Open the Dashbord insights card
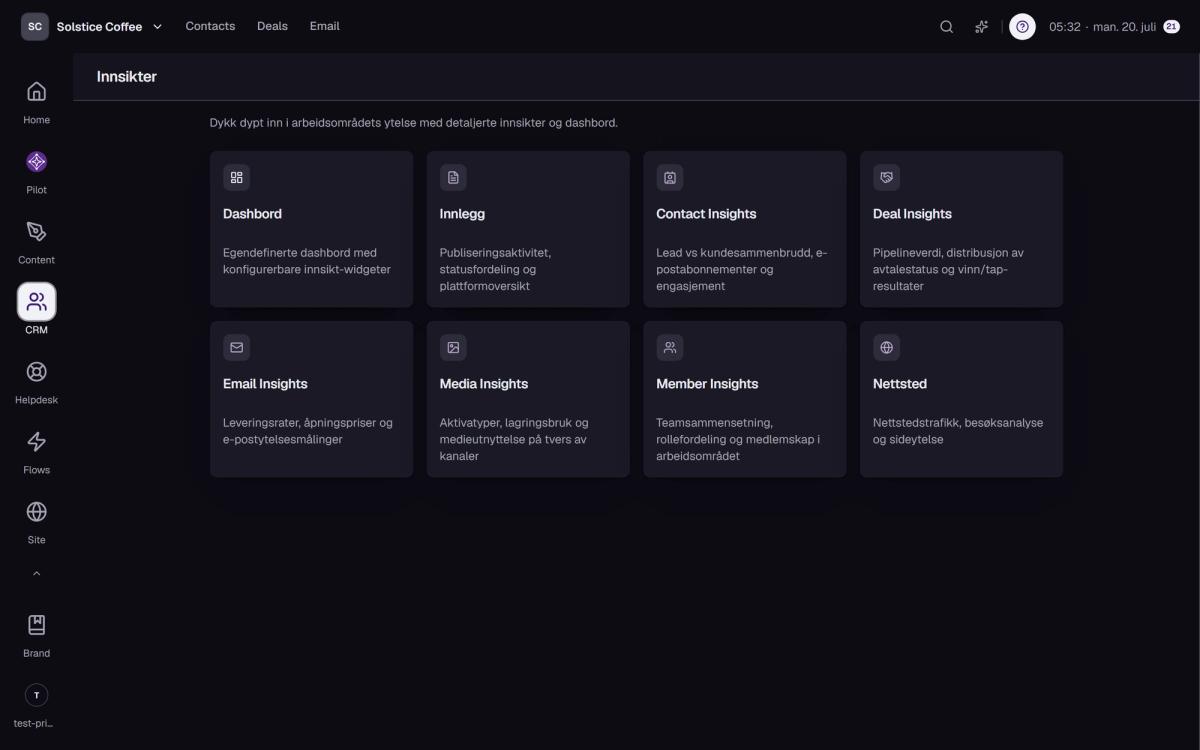The height and width of the screenshot is (750, 1200). tap(311, 229)
